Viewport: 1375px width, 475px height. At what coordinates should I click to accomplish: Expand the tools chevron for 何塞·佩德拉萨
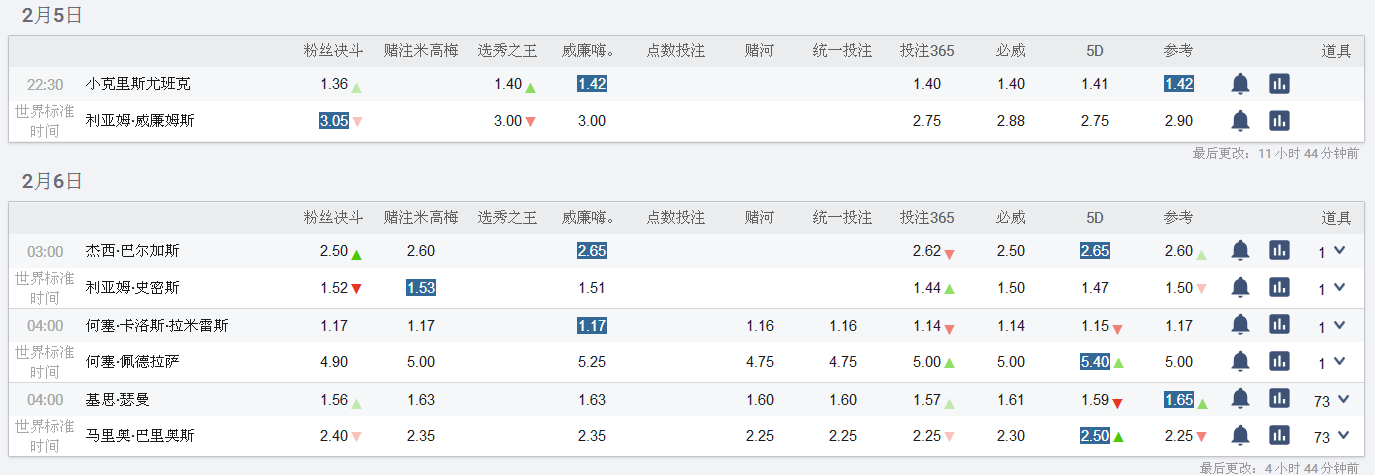click(1340, 362)
